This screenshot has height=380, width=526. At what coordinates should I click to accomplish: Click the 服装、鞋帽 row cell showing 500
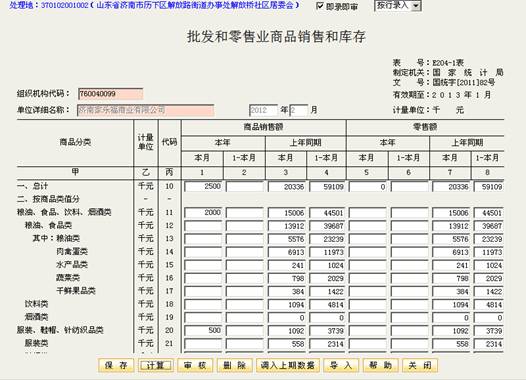pos(203,330)
